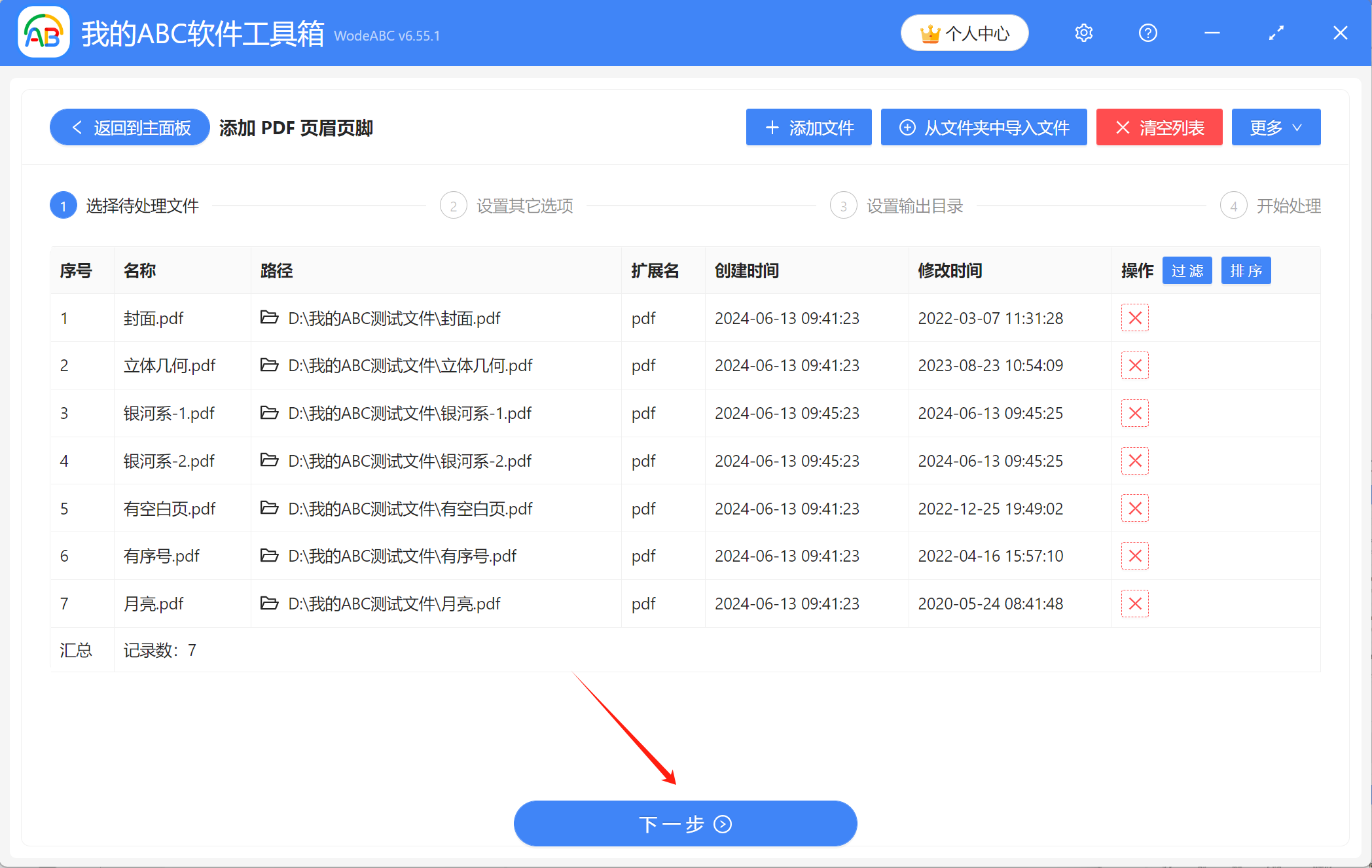Click the crown icon in 个人中心

click(930, 31)
